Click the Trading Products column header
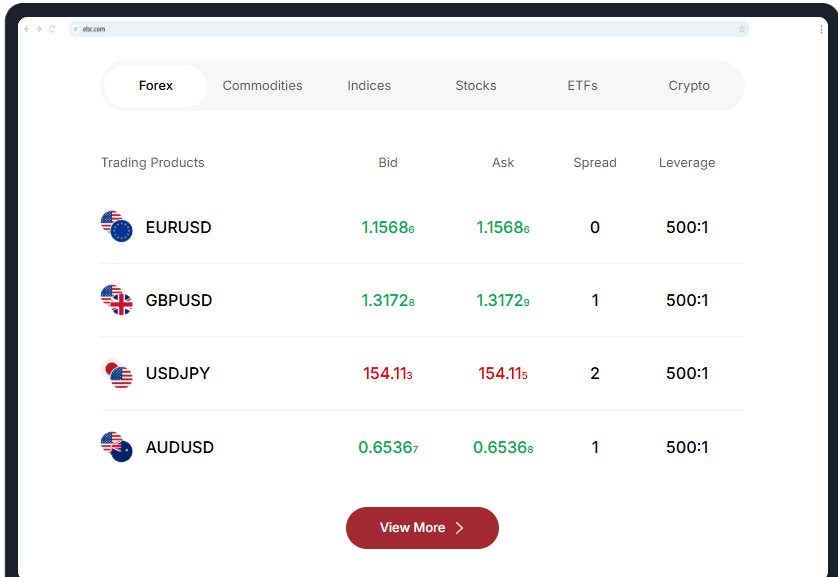 tap(153, 162)
